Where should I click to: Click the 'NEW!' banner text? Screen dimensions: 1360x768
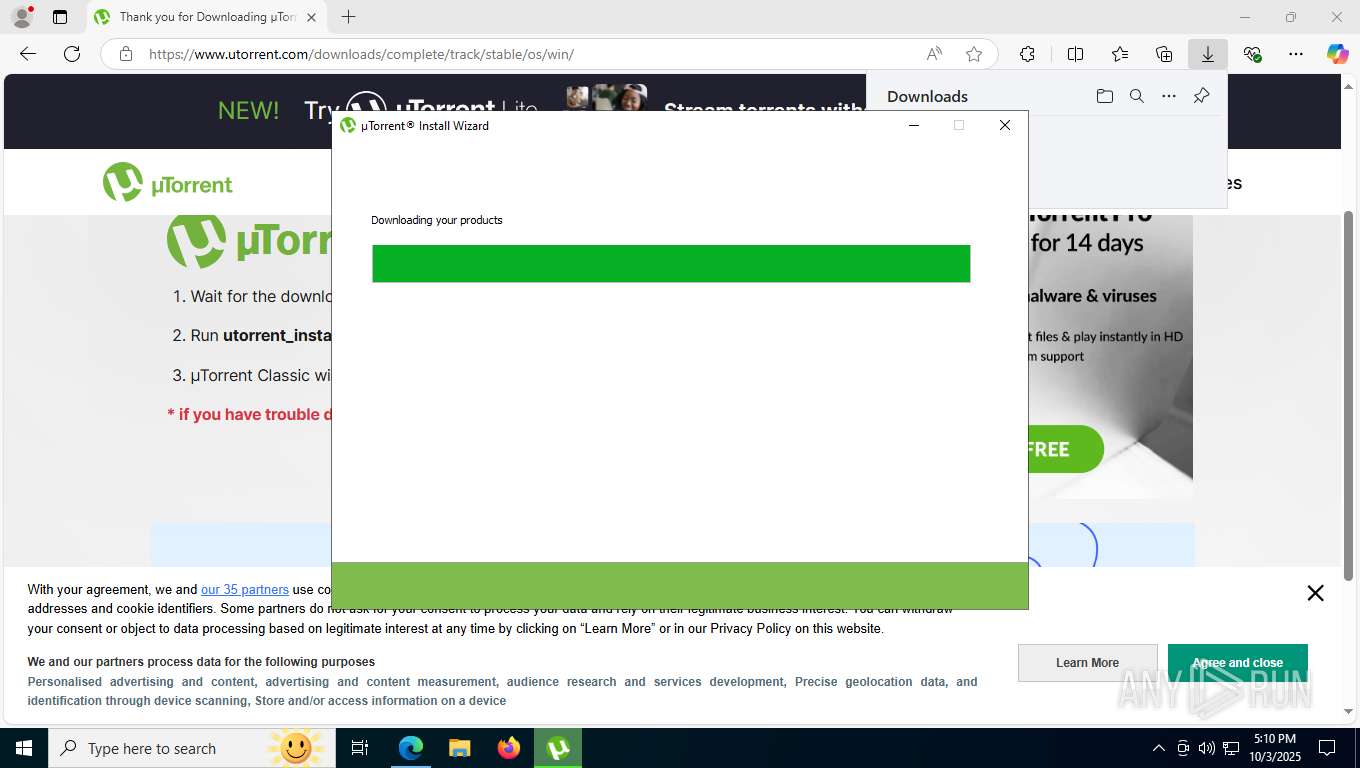point(249,110)
